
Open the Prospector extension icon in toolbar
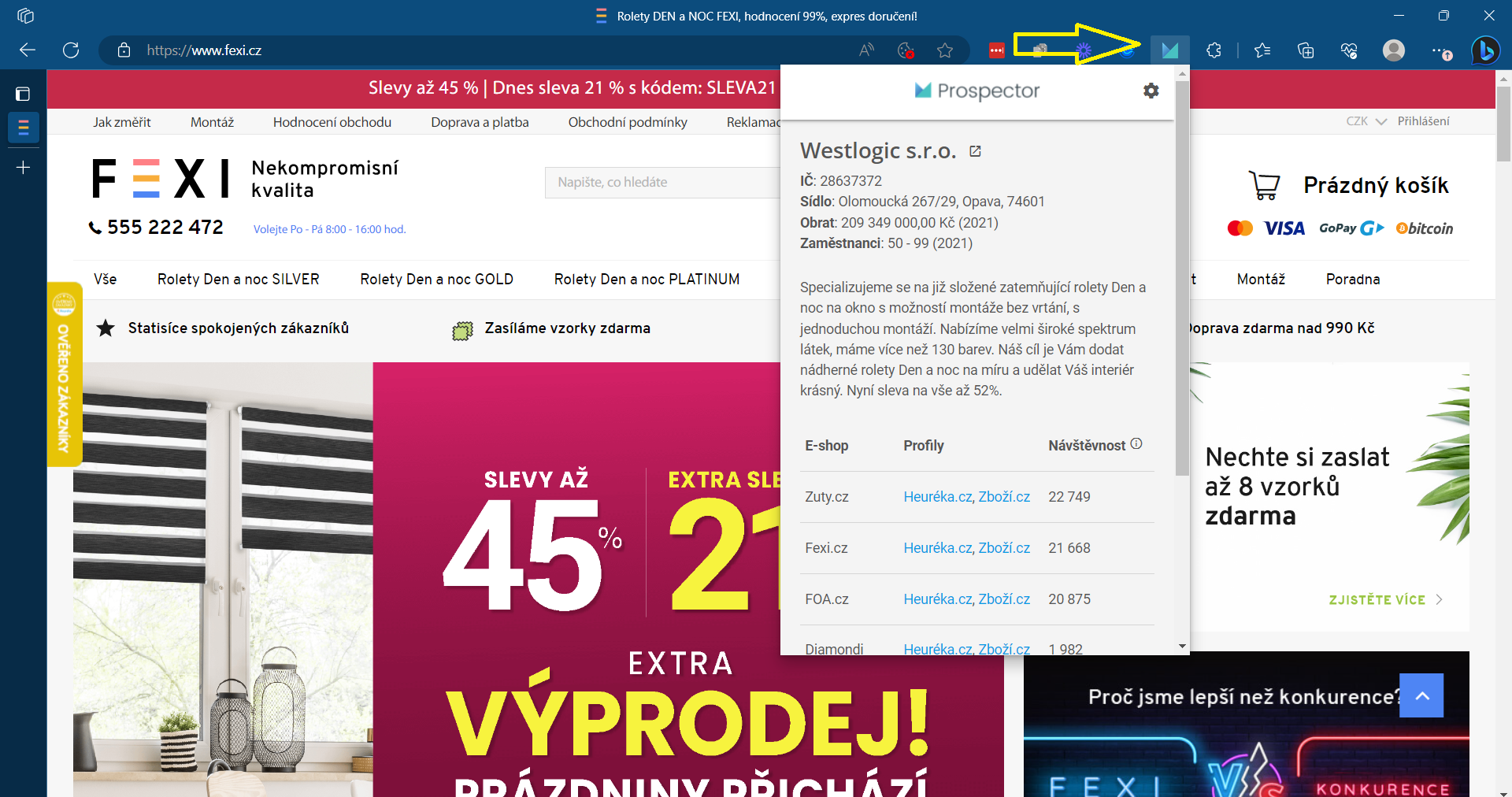pyautogui.click(x=1169, y=50)
